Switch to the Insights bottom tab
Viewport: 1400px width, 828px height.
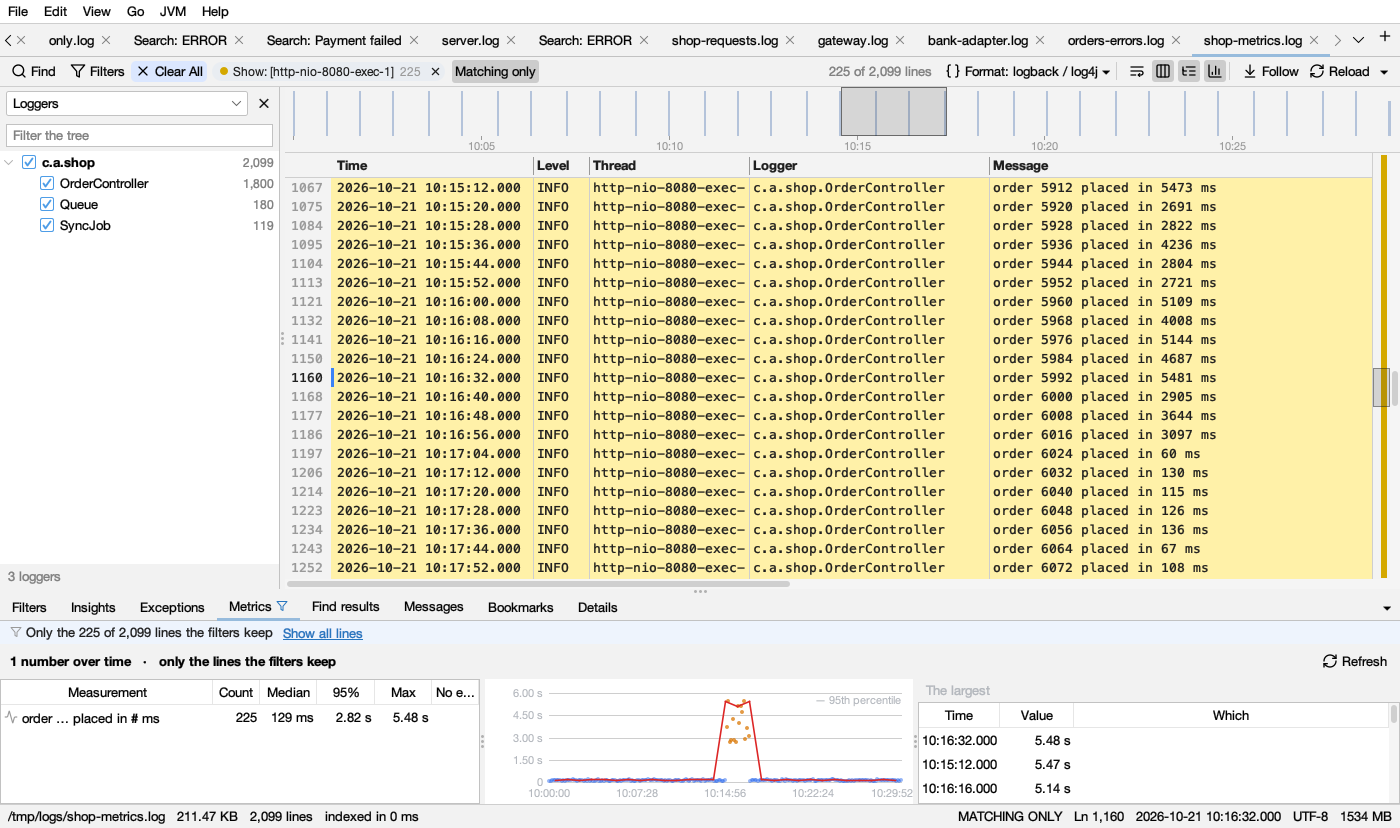pos(93,607)
